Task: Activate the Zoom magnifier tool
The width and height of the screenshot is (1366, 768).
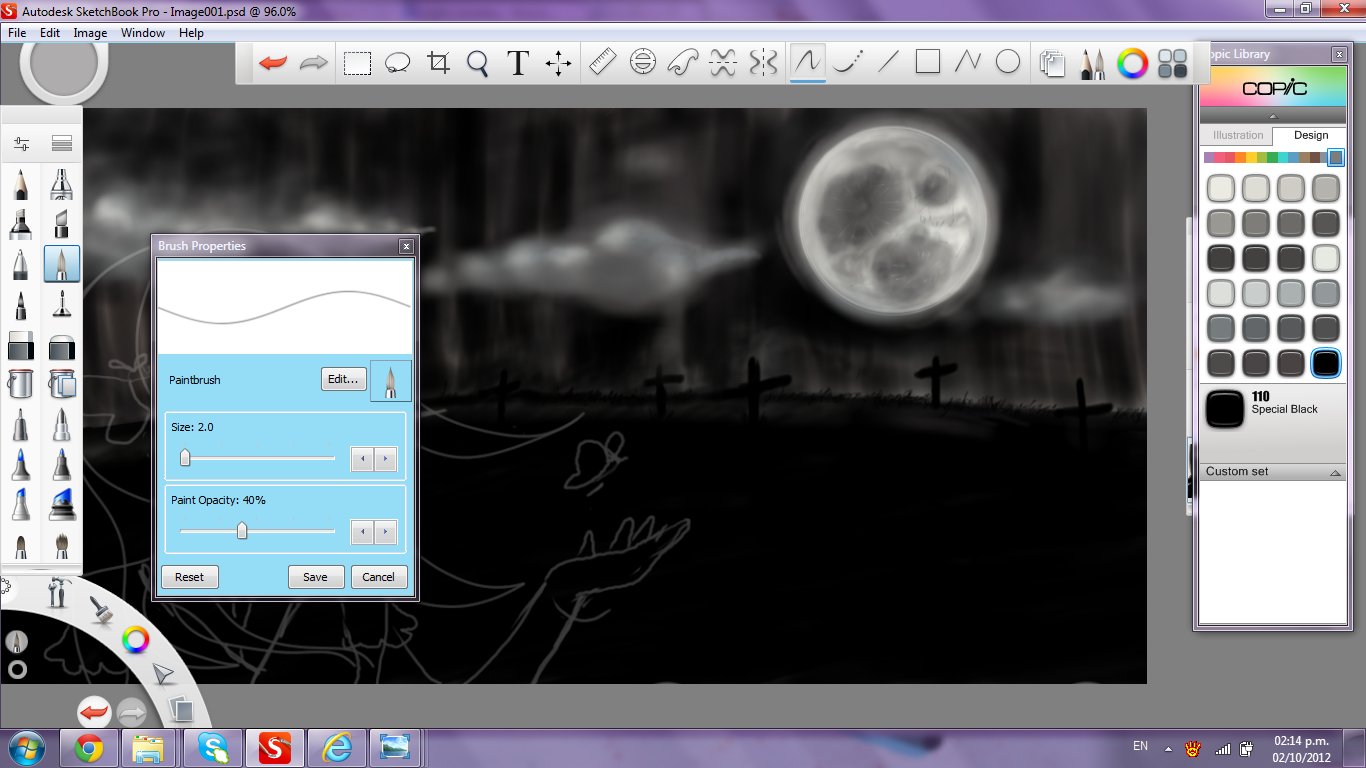Action: (x=478, y=63)
